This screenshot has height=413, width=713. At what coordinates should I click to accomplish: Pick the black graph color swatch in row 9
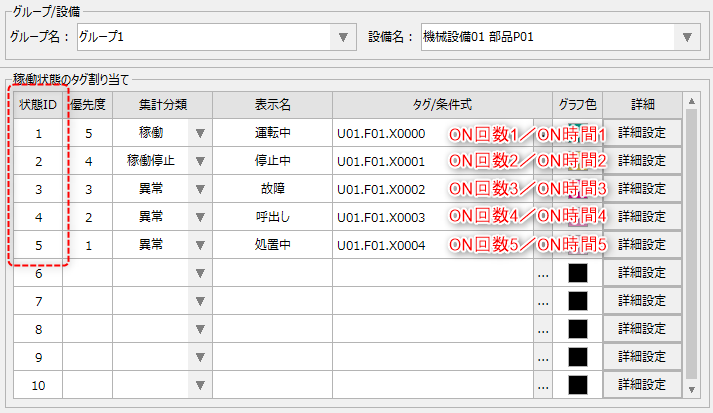tap(577, 357)
